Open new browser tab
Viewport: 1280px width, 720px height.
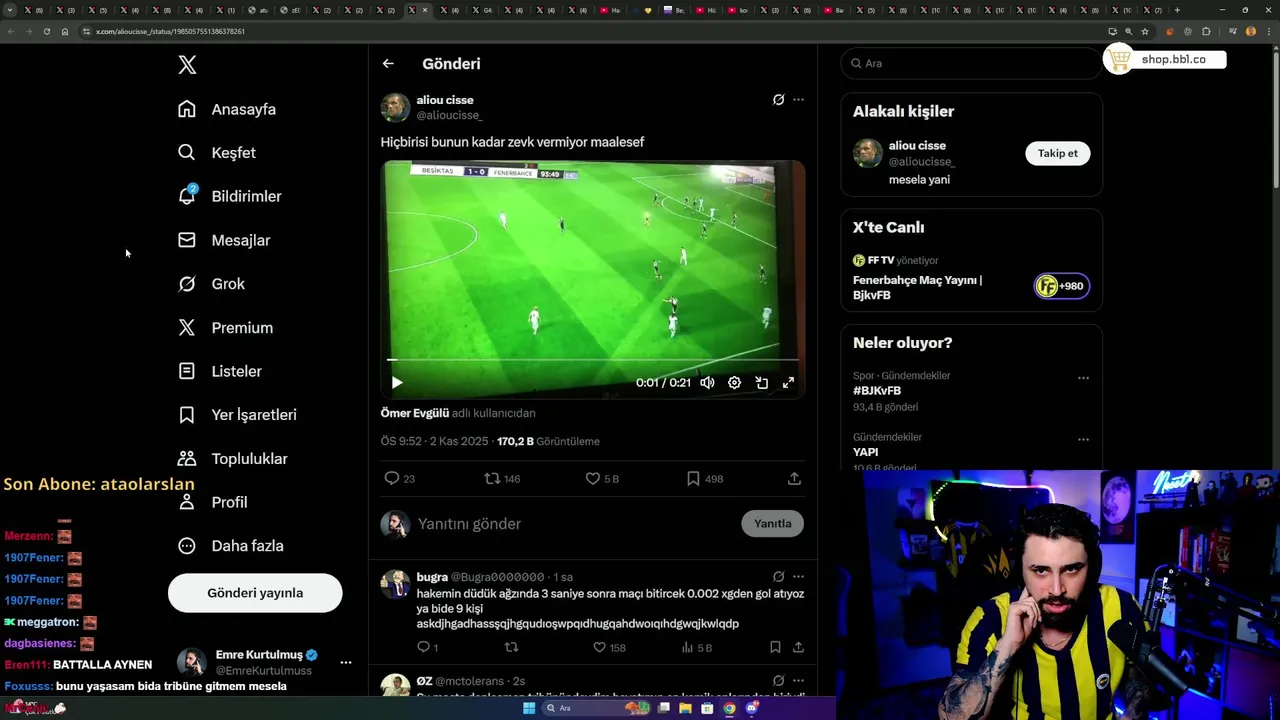pos(1177,10)
